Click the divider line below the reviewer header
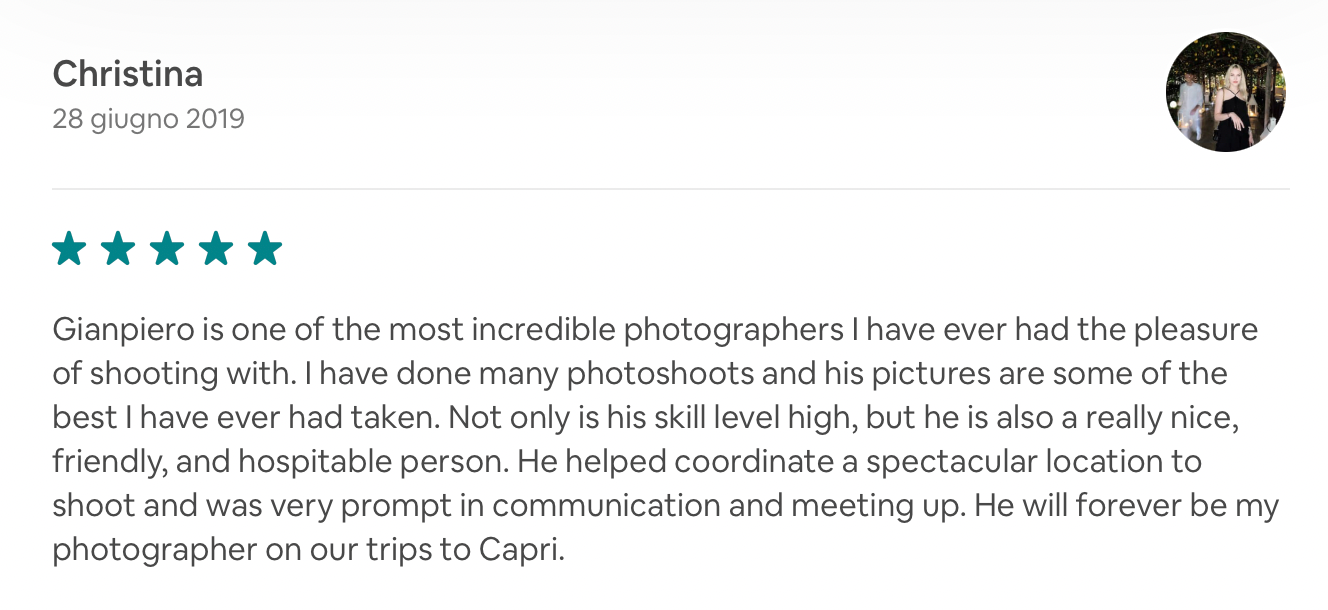The height and width of the screenshot is (610, 1328). coord(670,189)
